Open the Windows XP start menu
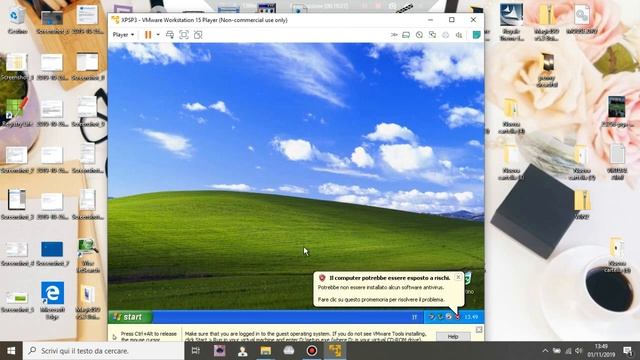Screen dimensions: 640x360 pos(130,317)
